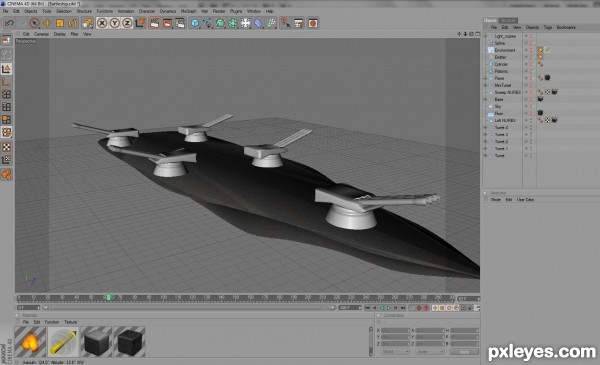Expand the MiniTurret object
The image size is (600, 365).
click(486, 85)
